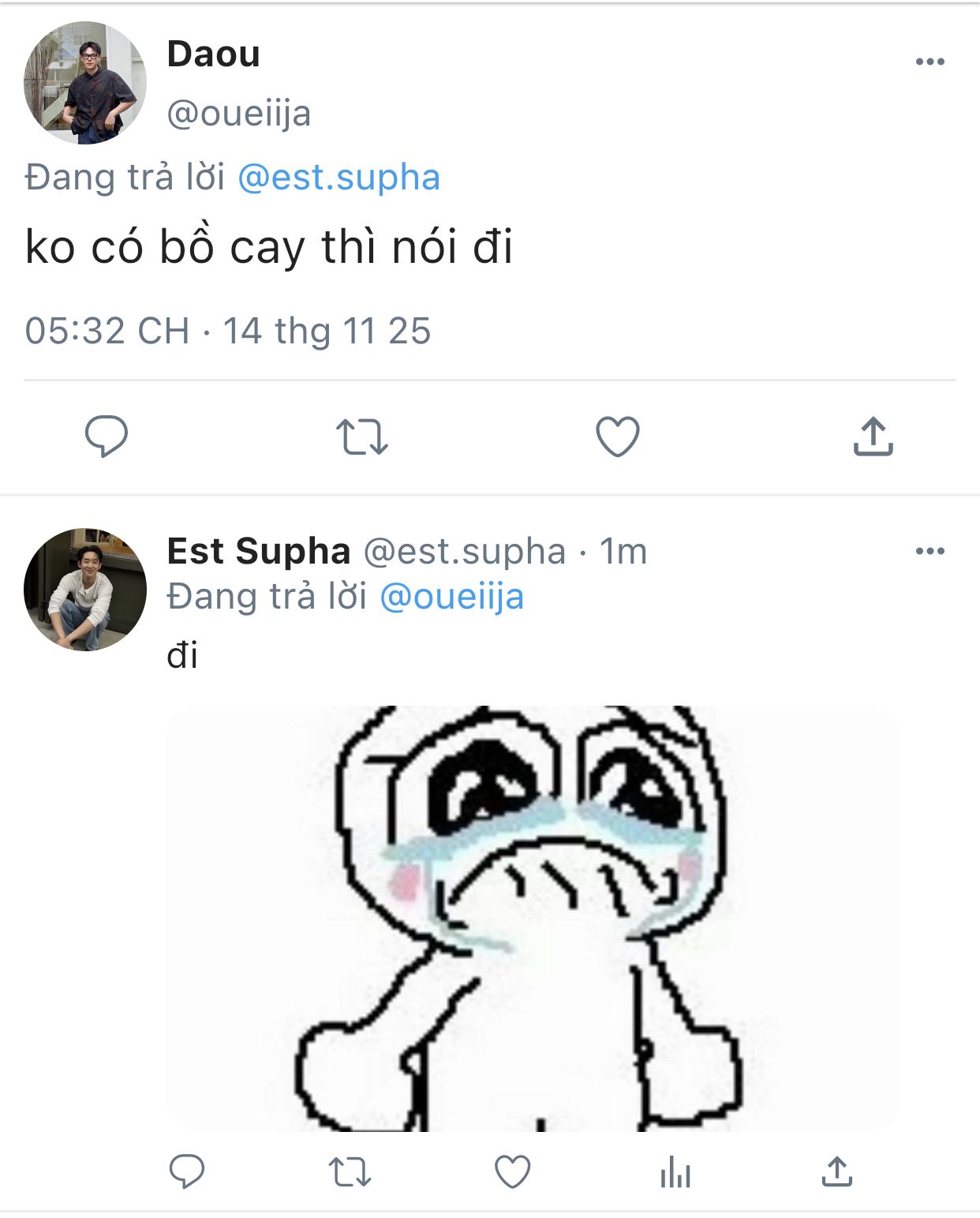This screenshot has height=1218, width=980.
Task: Reply to Est Supha's tweet
Action: (187, 1171)
